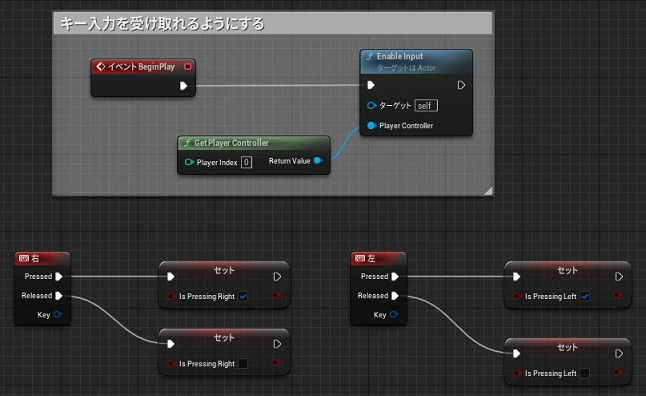This screenshot has width=646, height=396.
Task: Select the comment box title キー入力を受け取れるようにする
Action: click(x=162, y=24)
